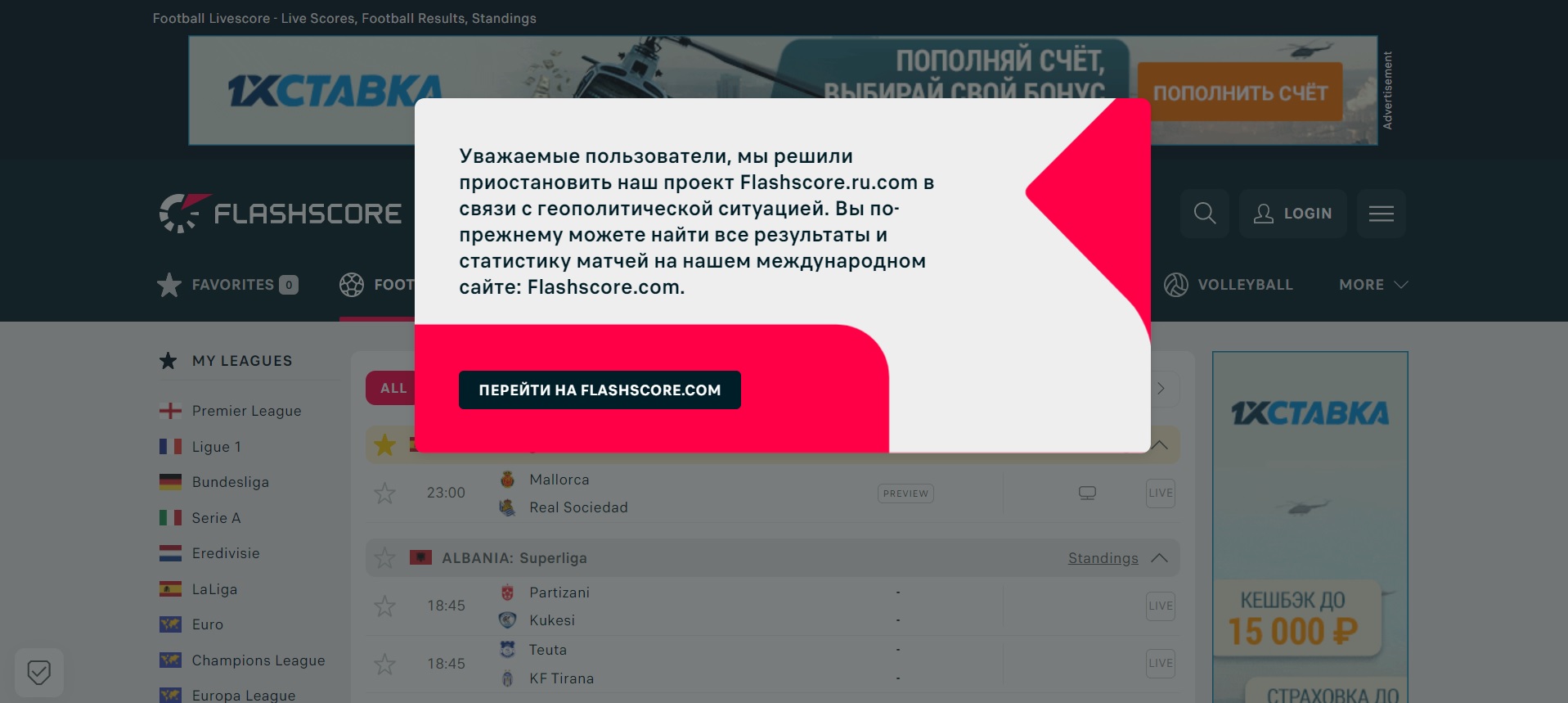The height and width of the screenshot is (703, 1568).
Task: Expand the More sports dropdown
Action: coord(1373,285)
